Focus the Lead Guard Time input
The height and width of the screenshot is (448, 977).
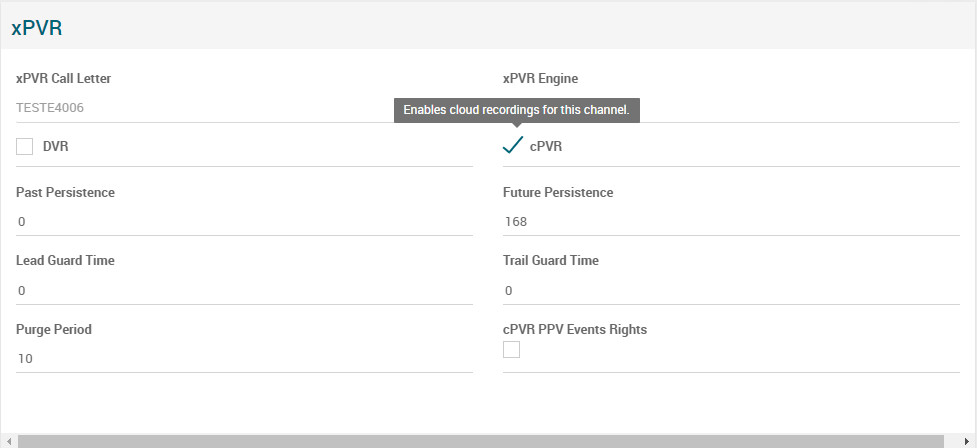pyautogui.click(x=244, y=290)
